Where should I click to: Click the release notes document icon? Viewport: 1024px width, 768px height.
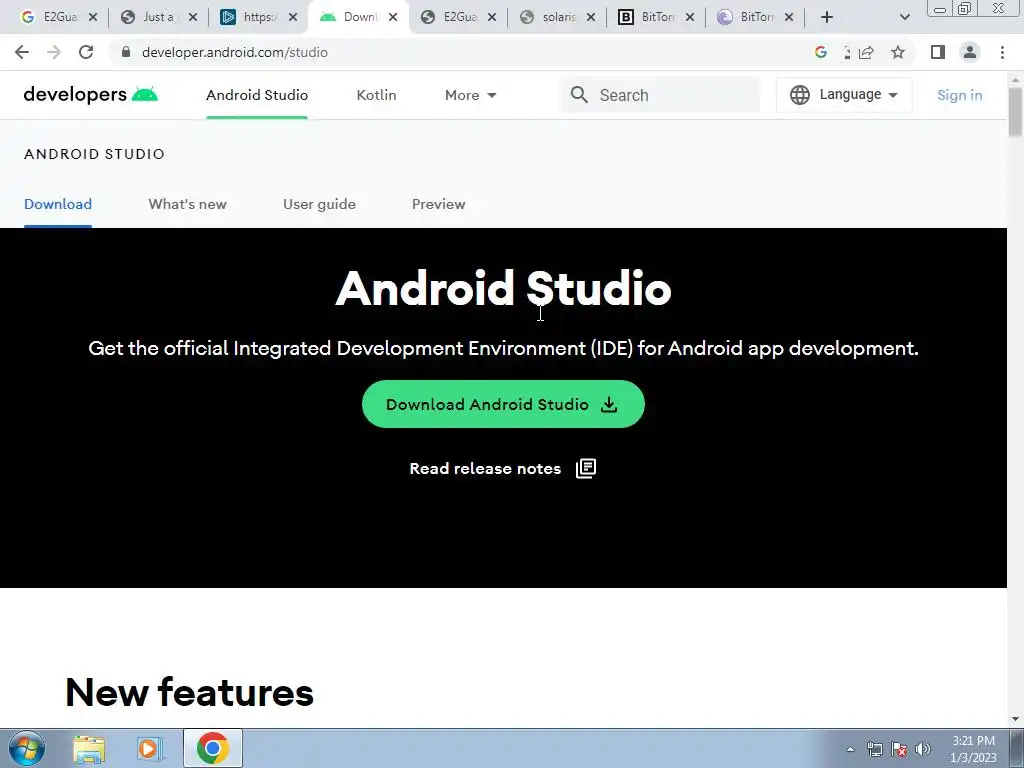586,468
